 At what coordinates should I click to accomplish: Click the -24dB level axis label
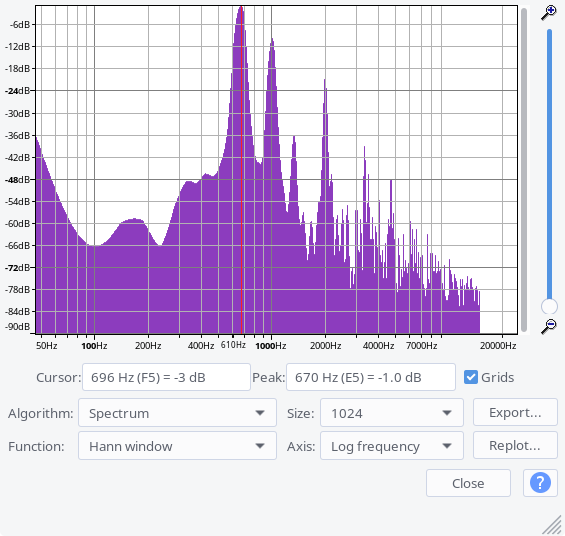18,91
